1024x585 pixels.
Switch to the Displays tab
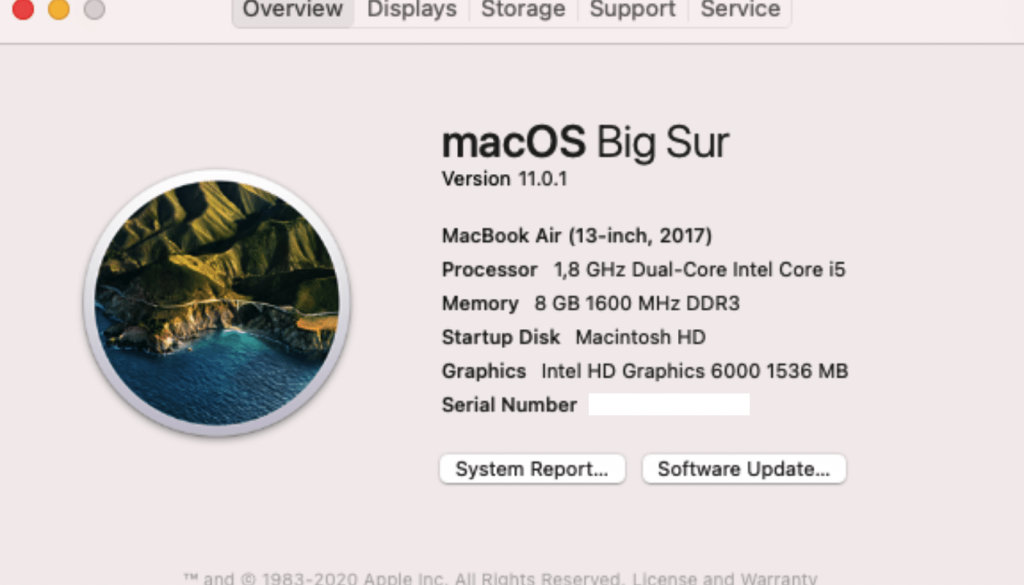[410, 11]
